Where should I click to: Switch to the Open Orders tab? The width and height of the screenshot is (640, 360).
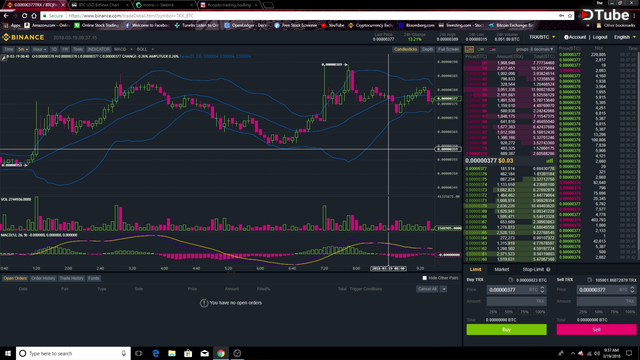point(15,278)
